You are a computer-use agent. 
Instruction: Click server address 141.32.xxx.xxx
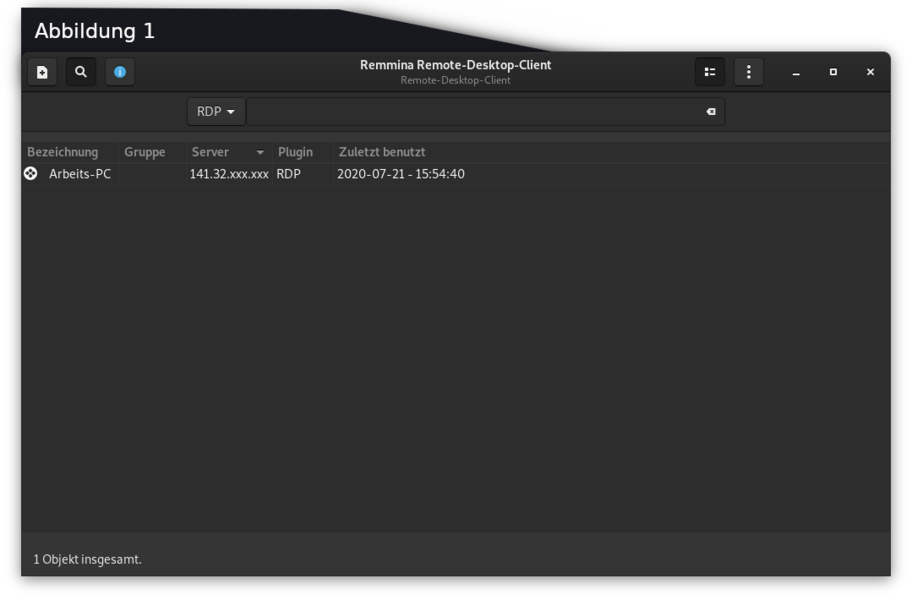[229, 174]
